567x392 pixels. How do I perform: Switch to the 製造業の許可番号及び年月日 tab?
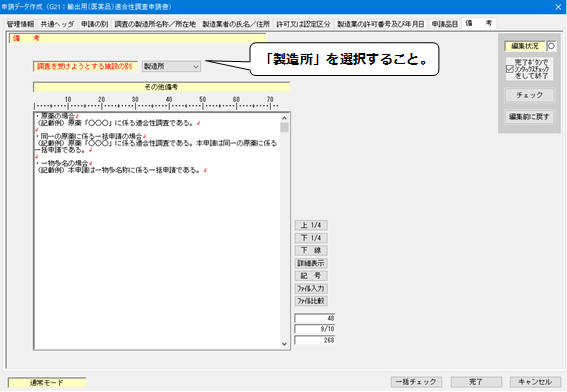(380, 24)
